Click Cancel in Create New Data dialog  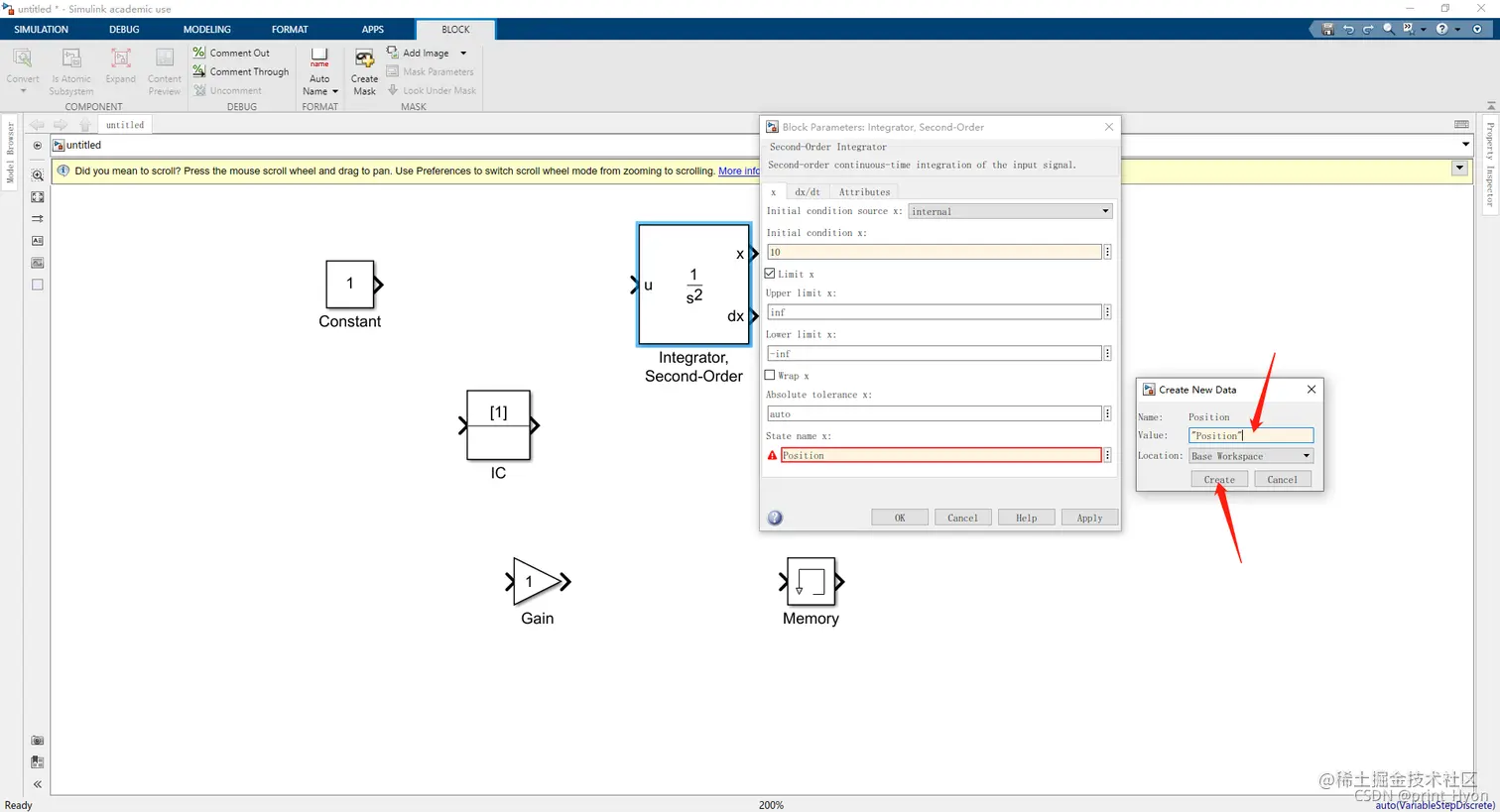[1282, 479]
